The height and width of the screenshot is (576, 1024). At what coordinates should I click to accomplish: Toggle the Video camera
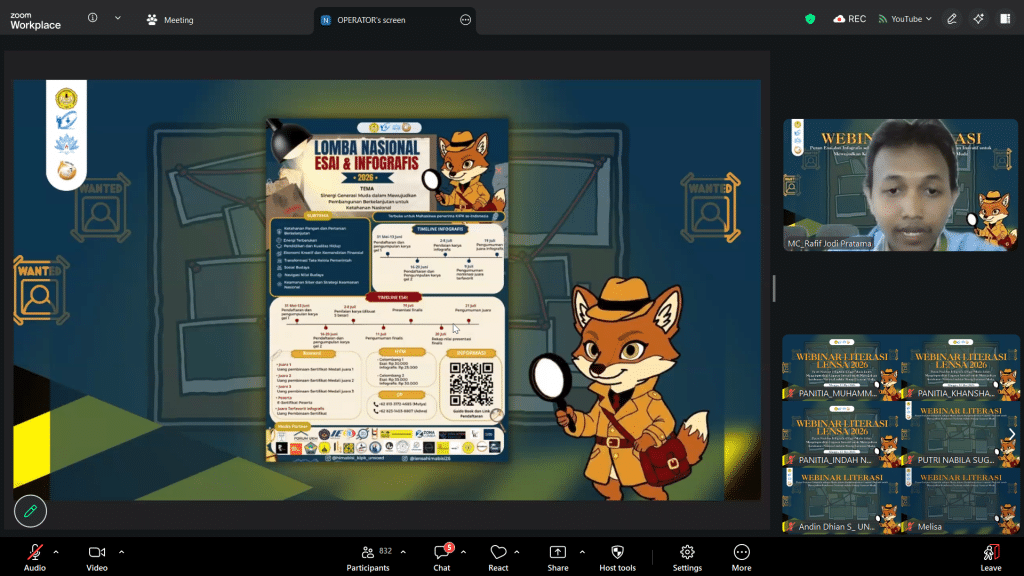[x=97, y=557]
